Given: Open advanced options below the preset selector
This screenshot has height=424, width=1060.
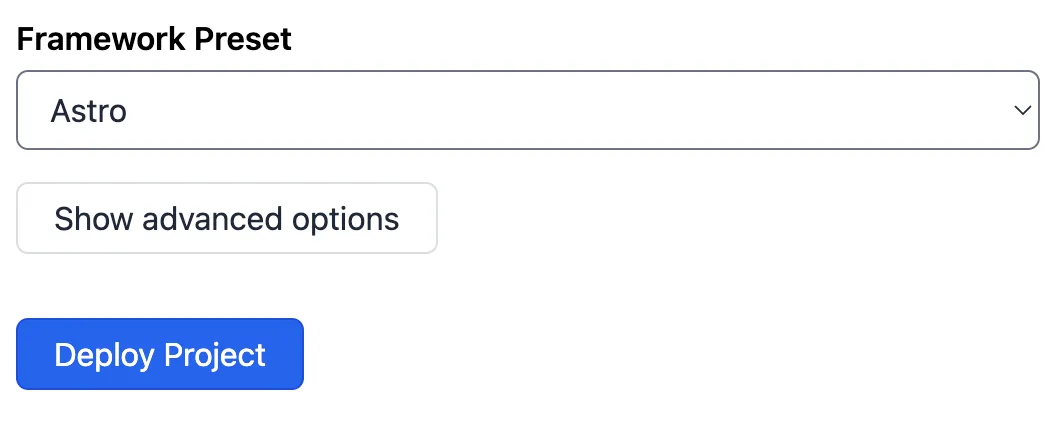Looking at the screenshot, I should click(227, 218).
